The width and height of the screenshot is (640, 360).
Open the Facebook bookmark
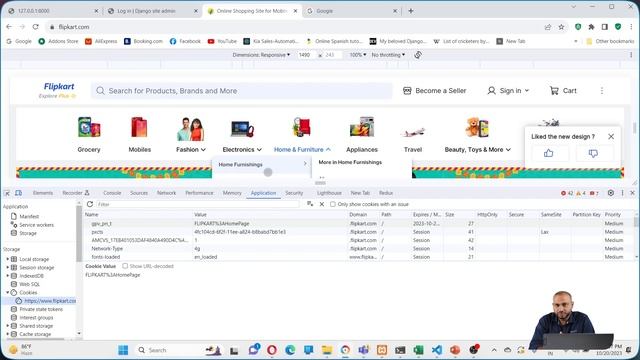(185, 41)
